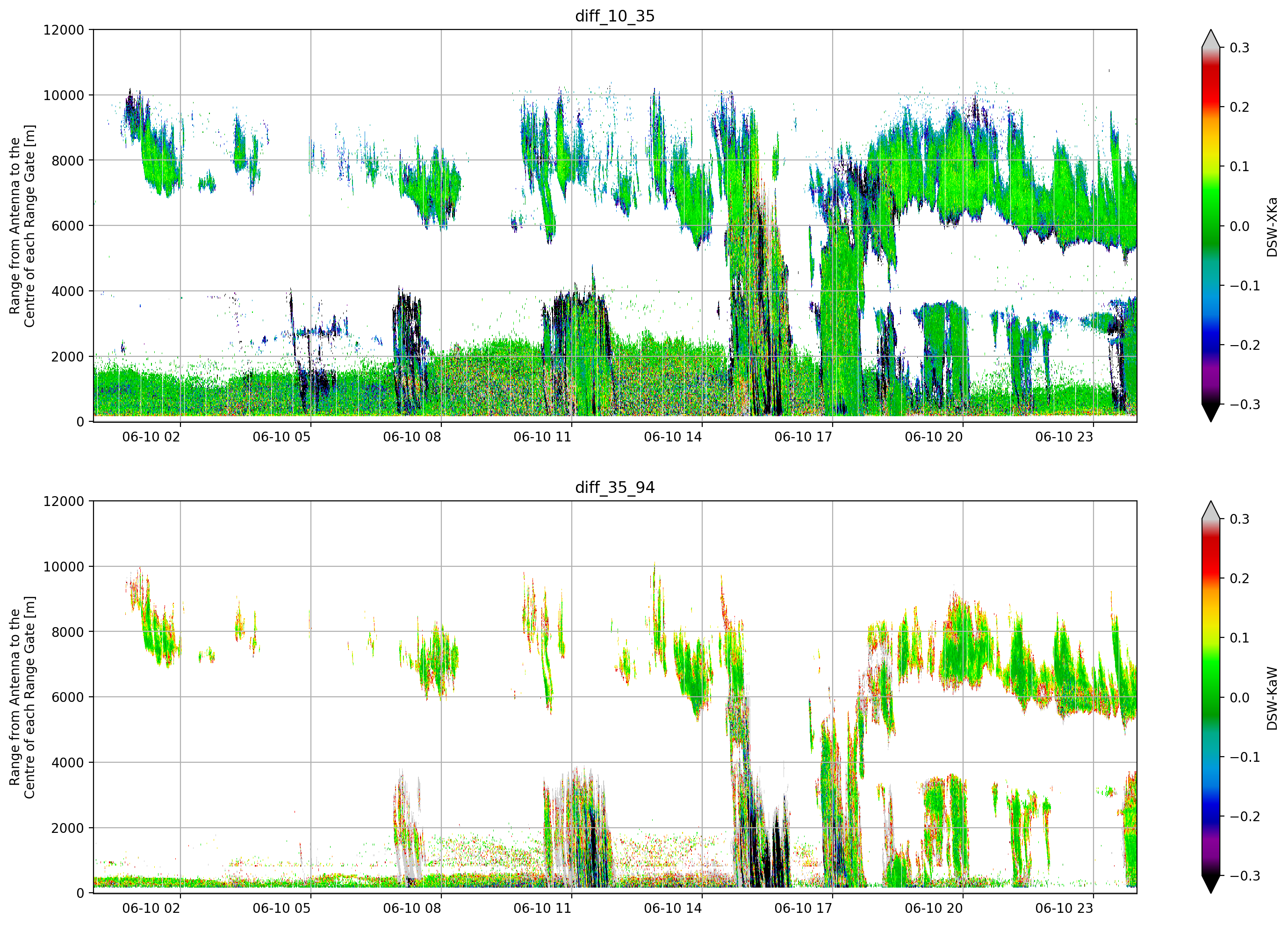Click the "−0.1" tick on the DSW-XKa colorbar

point(1245,286)
